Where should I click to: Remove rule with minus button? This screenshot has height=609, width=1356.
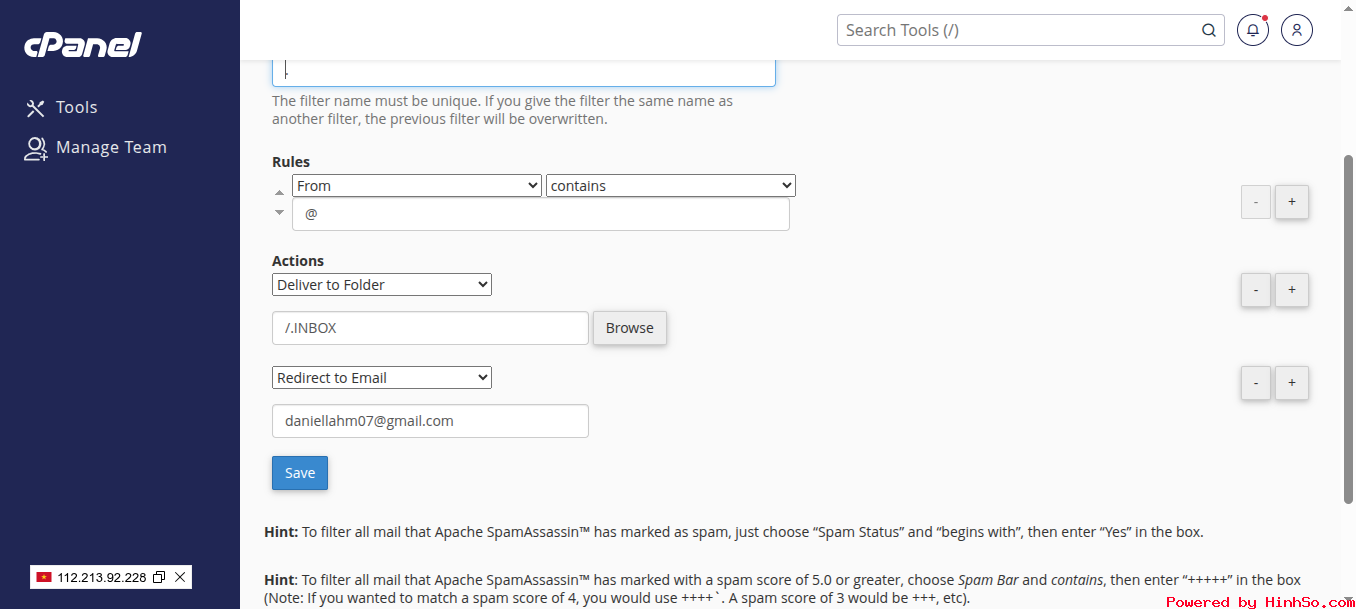point(1256,202)
